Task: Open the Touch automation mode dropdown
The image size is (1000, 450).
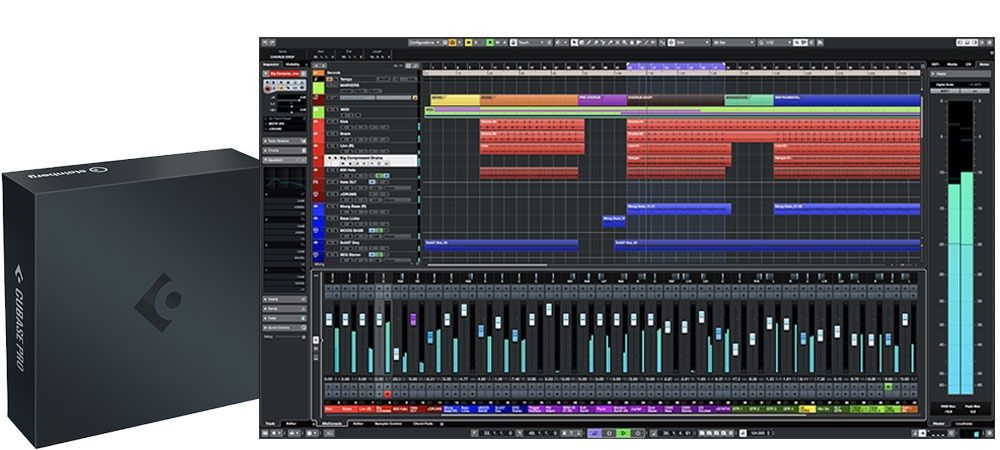Action: [x=531, y=42]
